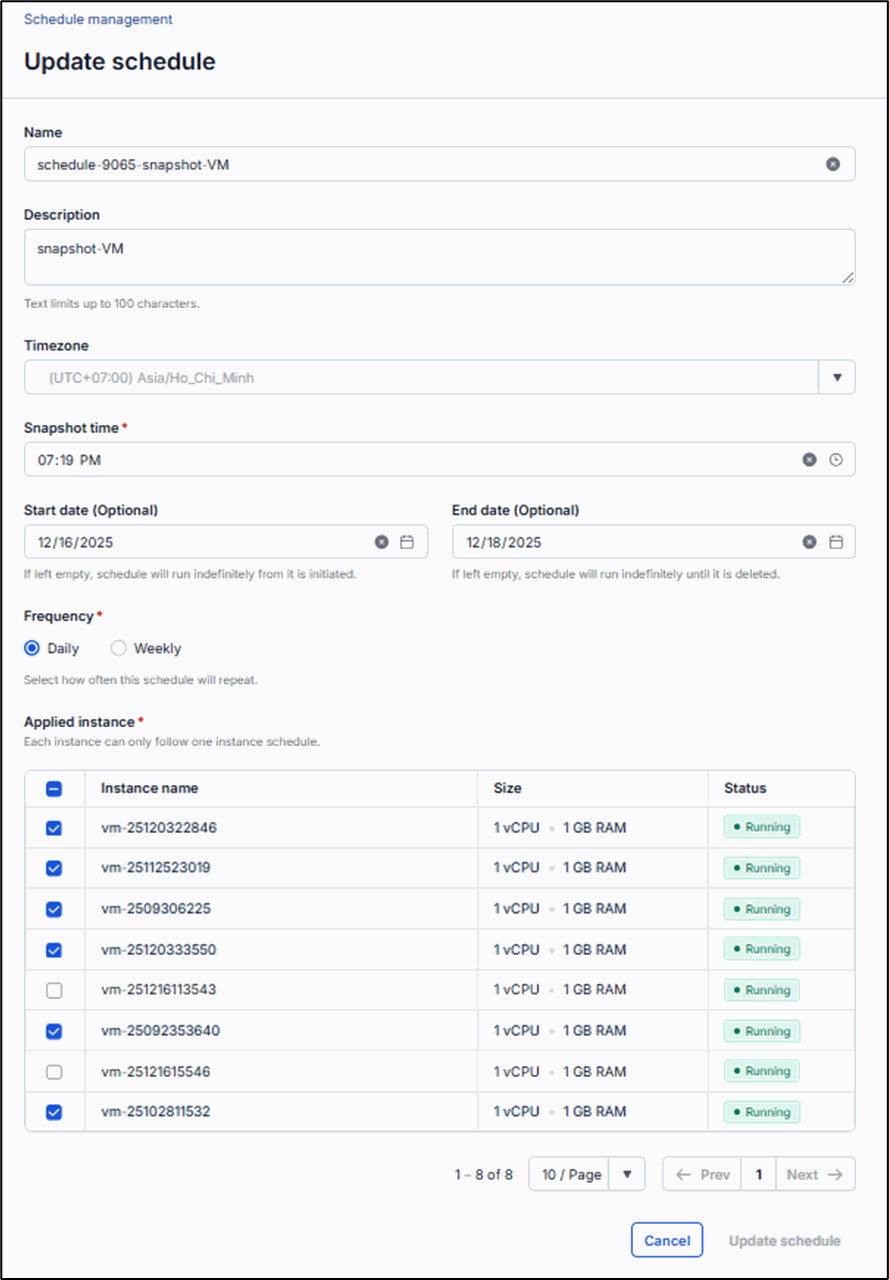Uncheck instance vm-25120322846

point(54,828)
